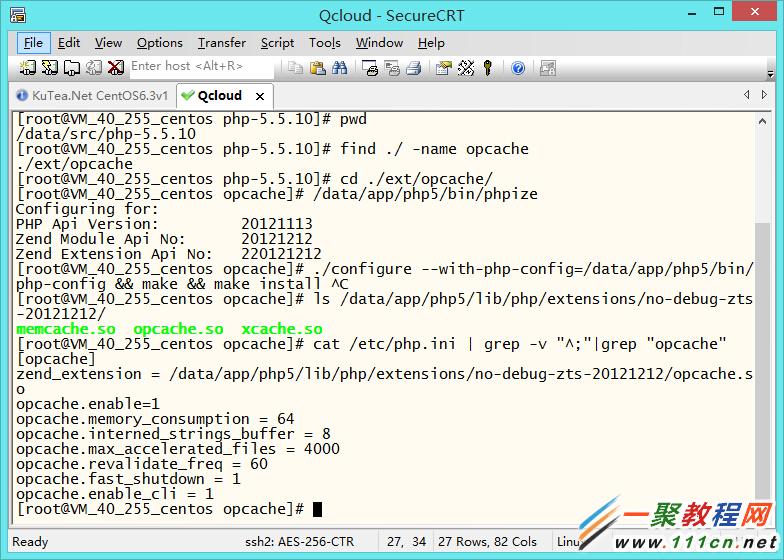Click the opcache.memory_consumption = 64 line

[155, 419]
